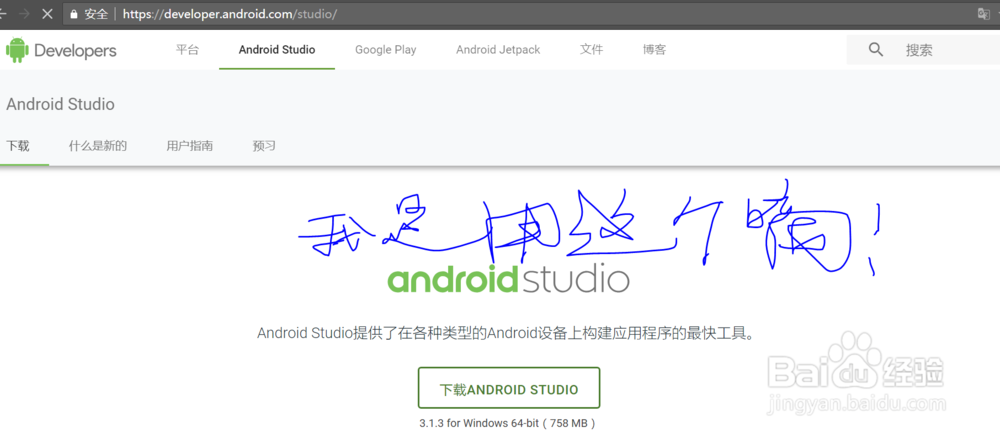Viewport: 1000px width, 438px height.
Task: Click the 3.1.3 for Windows 64-bit text
Action: coord(508,423)
